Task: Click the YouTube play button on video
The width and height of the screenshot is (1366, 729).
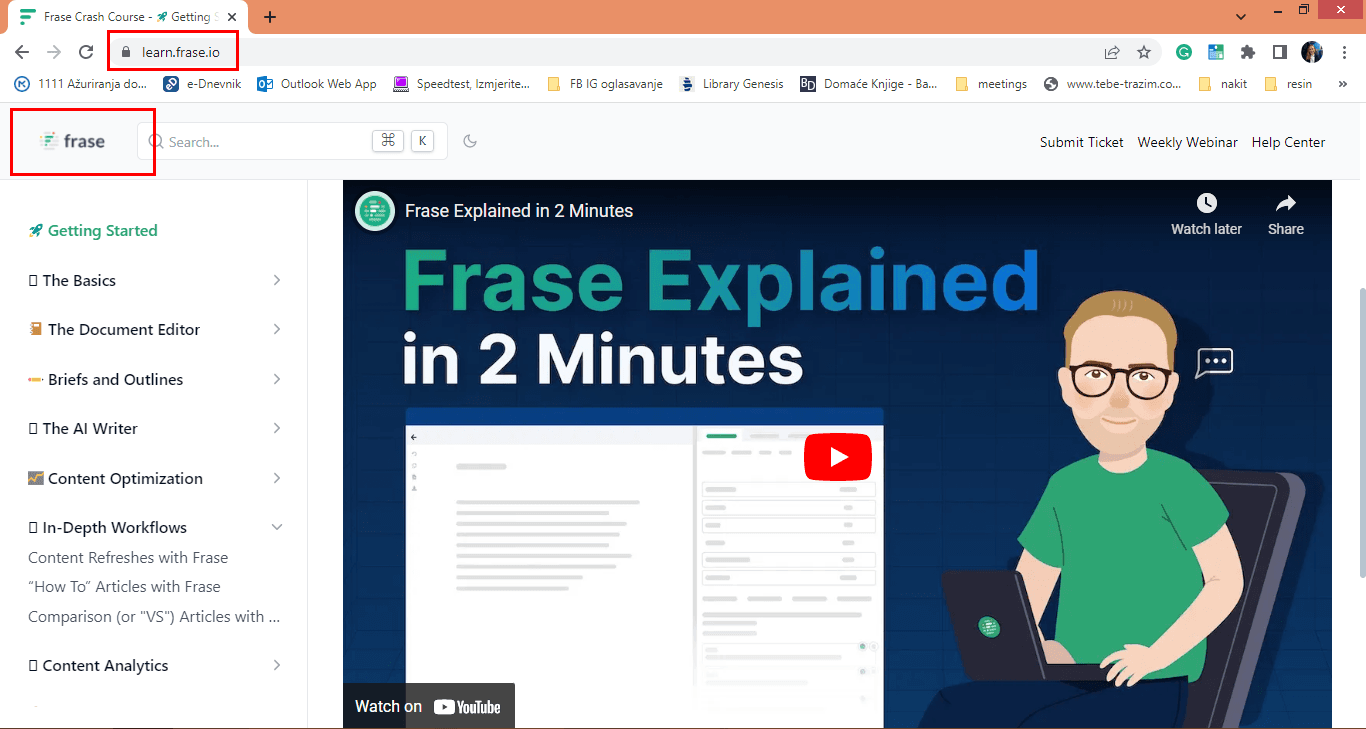Action: [x=837, y=457]
